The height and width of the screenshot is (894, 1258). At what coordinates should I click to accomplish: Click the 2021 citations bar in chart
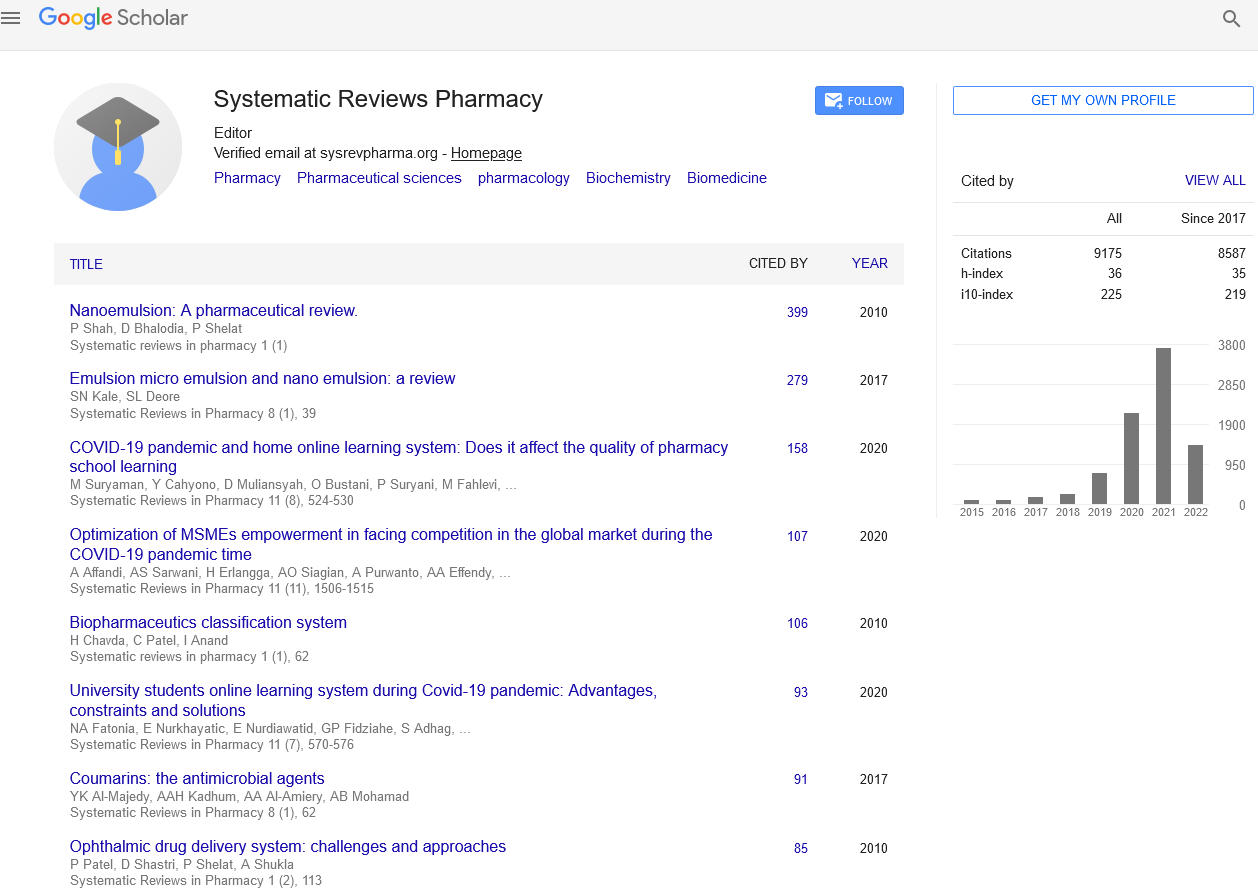pyautogui.click(x=1163, y=425)
